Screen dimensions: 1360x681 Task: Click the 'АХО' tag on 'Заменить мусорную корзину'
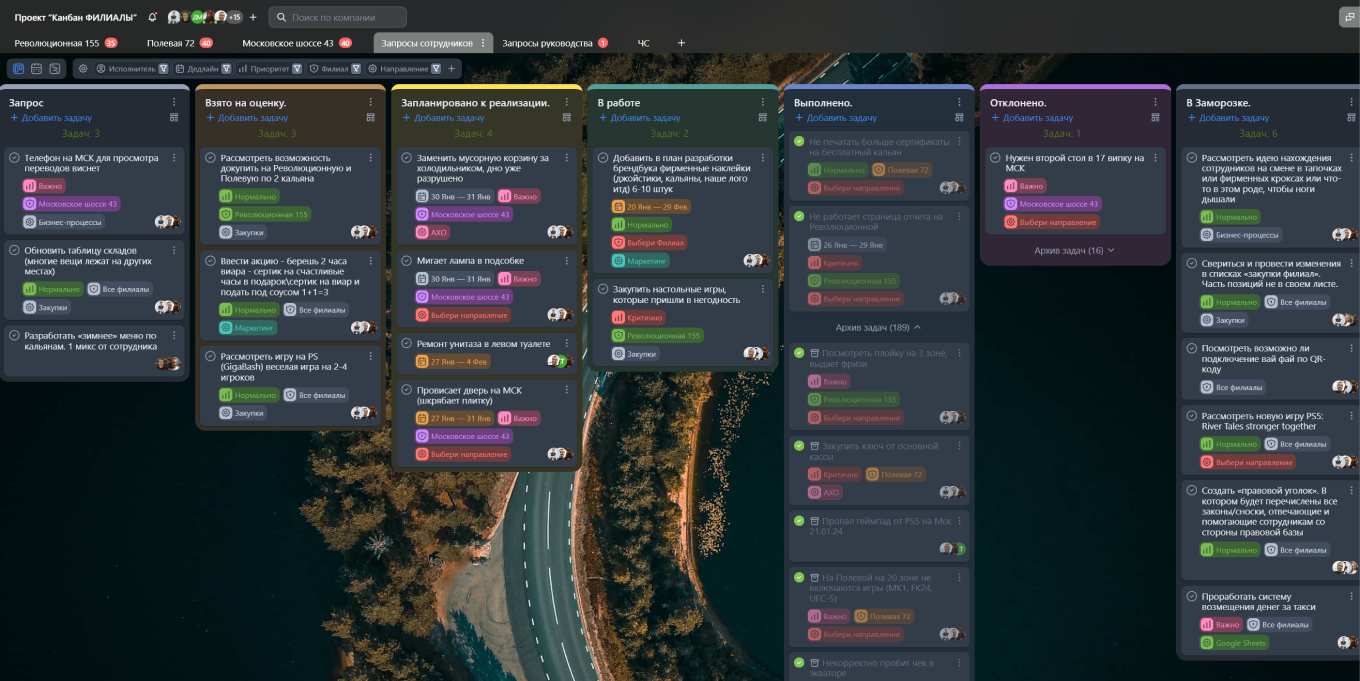click(x=432, y=232)
